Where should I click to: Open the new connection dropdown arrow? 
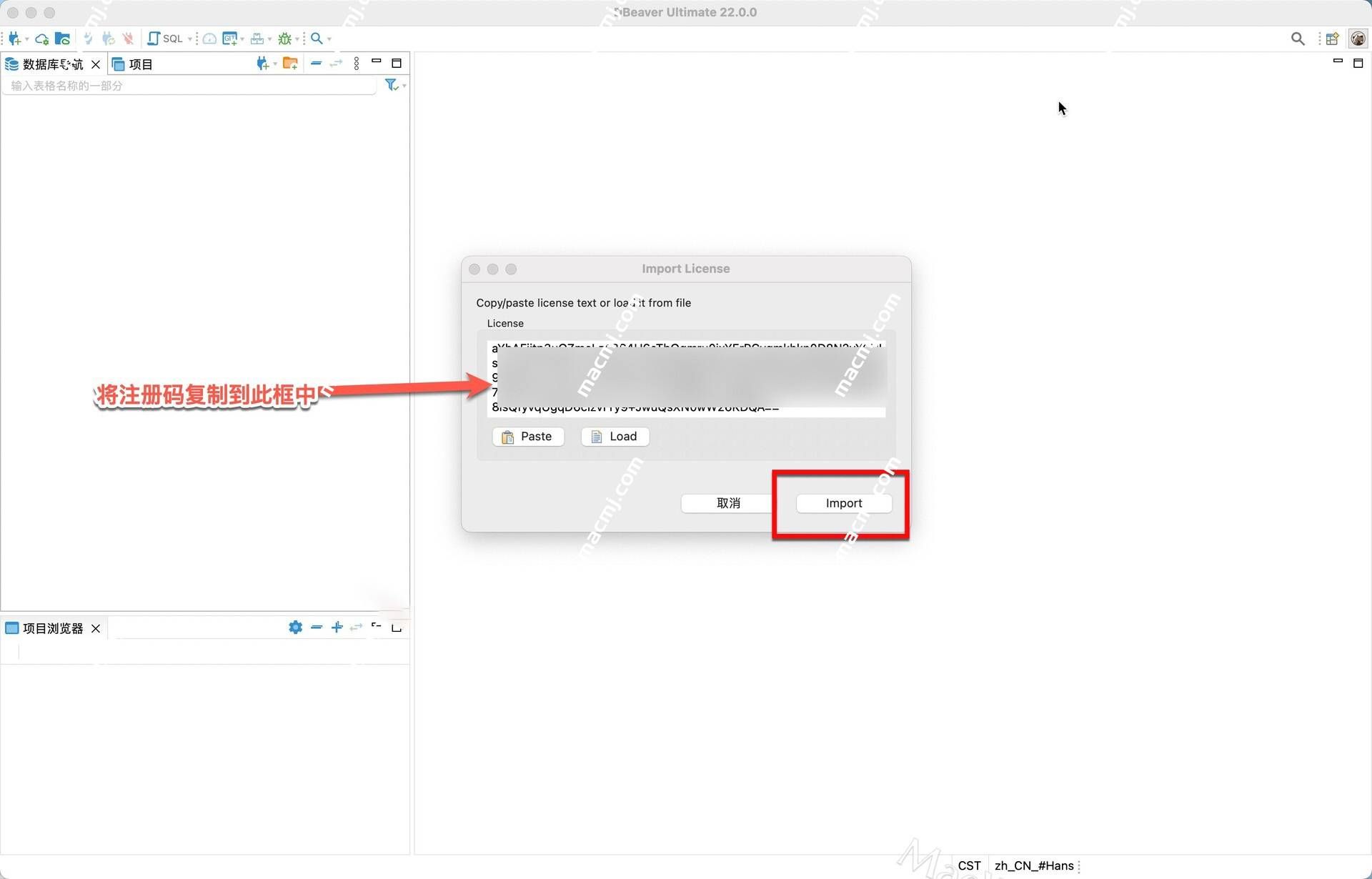coord(27,39)
